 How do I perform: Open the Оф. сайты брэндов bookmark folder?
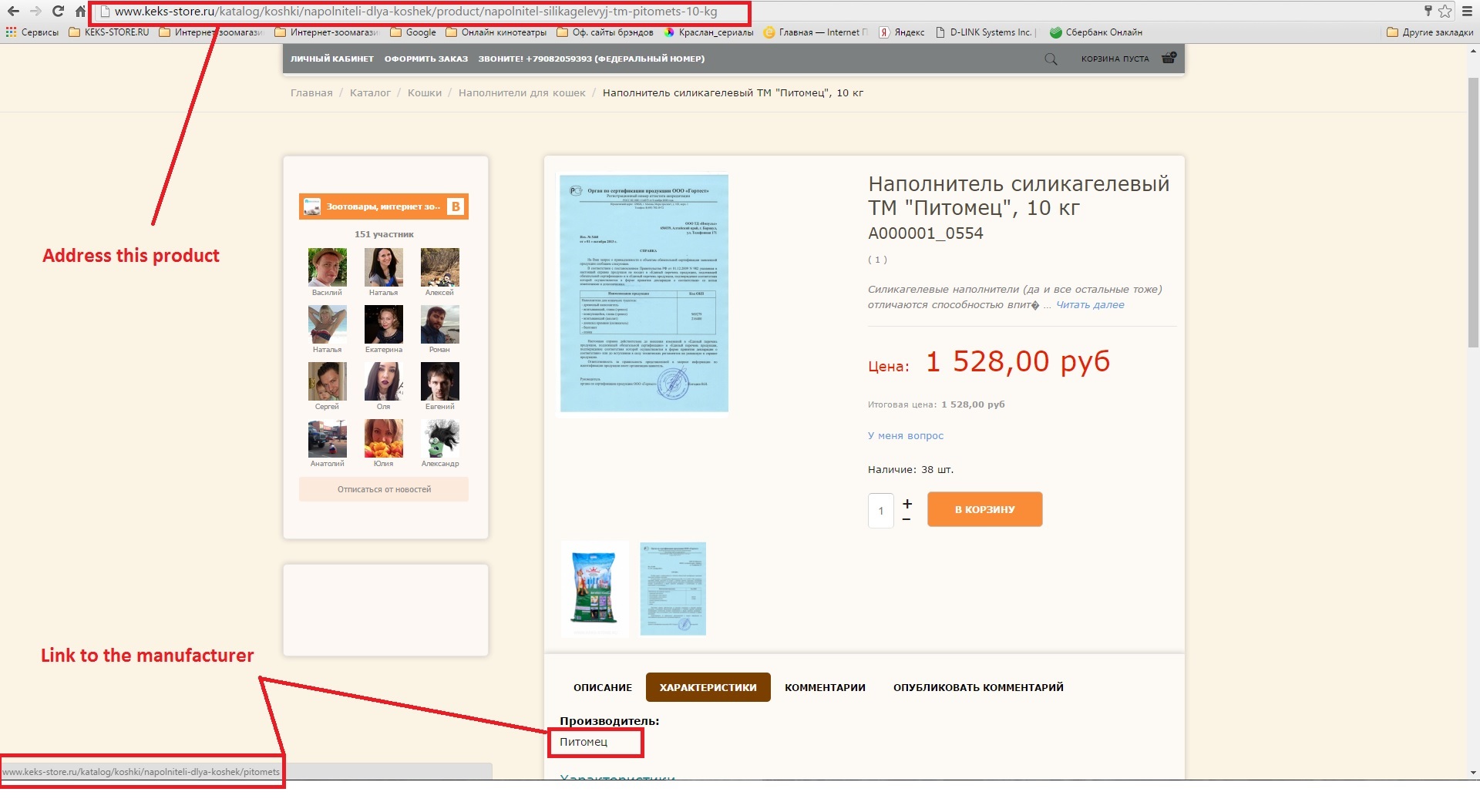605,32
